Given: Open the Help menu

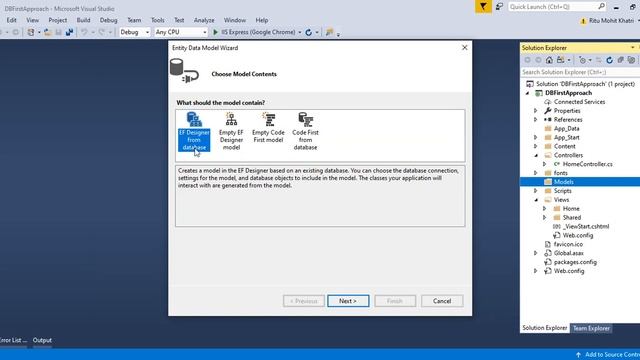Looking at the screenshot, I should [x=262, y=20].
